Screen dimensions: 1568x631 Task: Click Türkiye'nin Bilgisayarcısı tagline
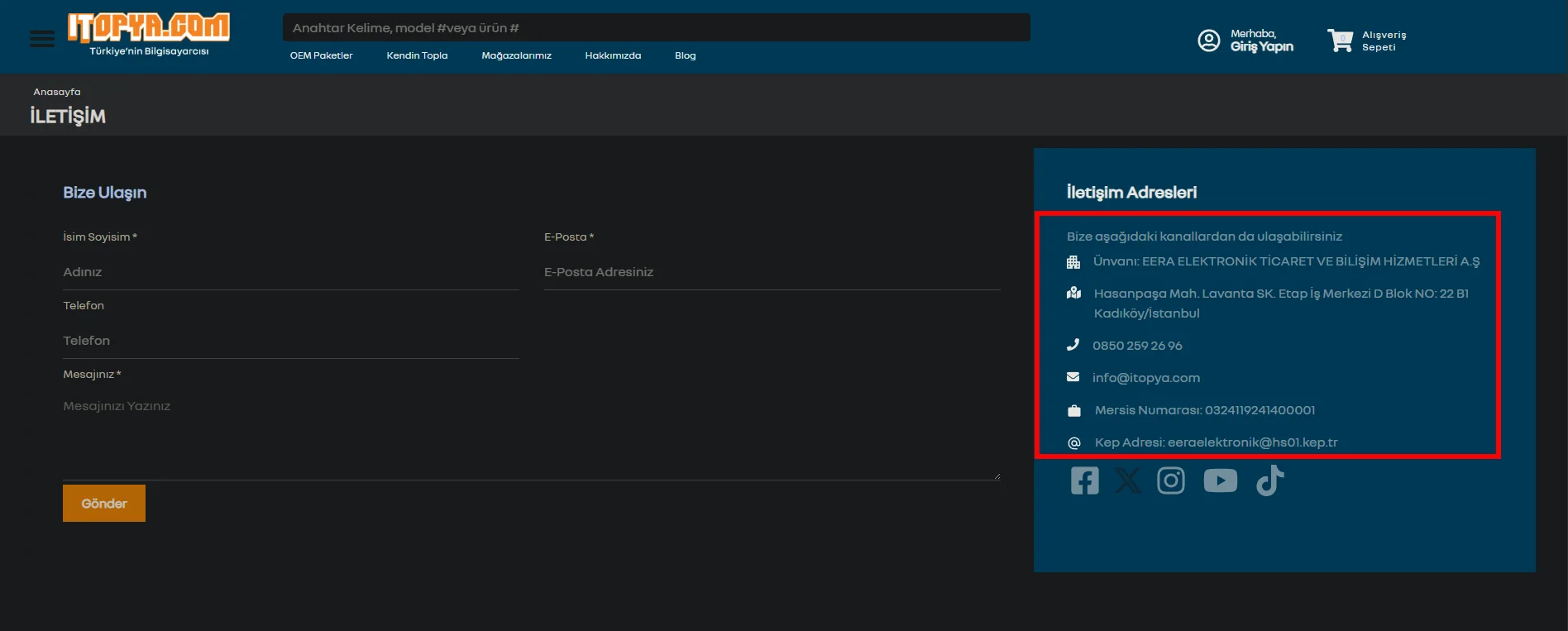tap(149, 51)
